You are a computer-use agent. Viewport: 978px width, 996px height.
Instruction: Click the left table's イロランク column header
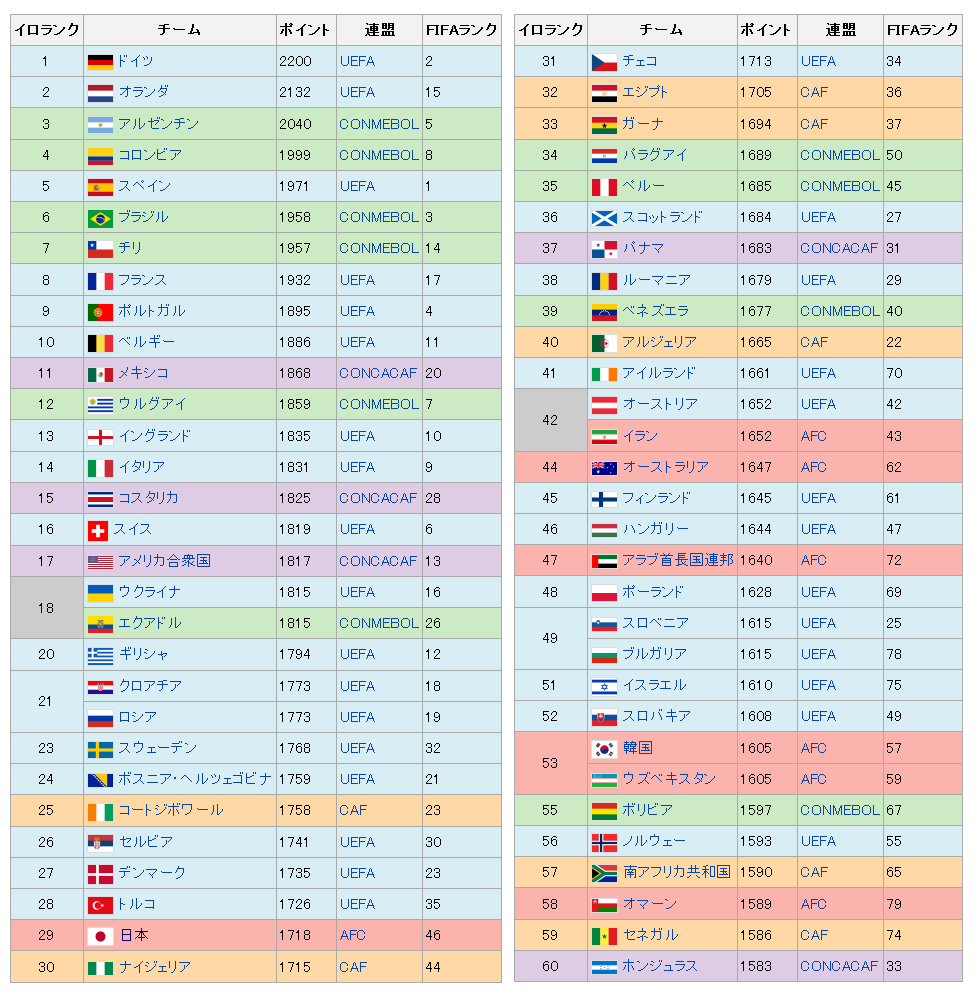47,30
